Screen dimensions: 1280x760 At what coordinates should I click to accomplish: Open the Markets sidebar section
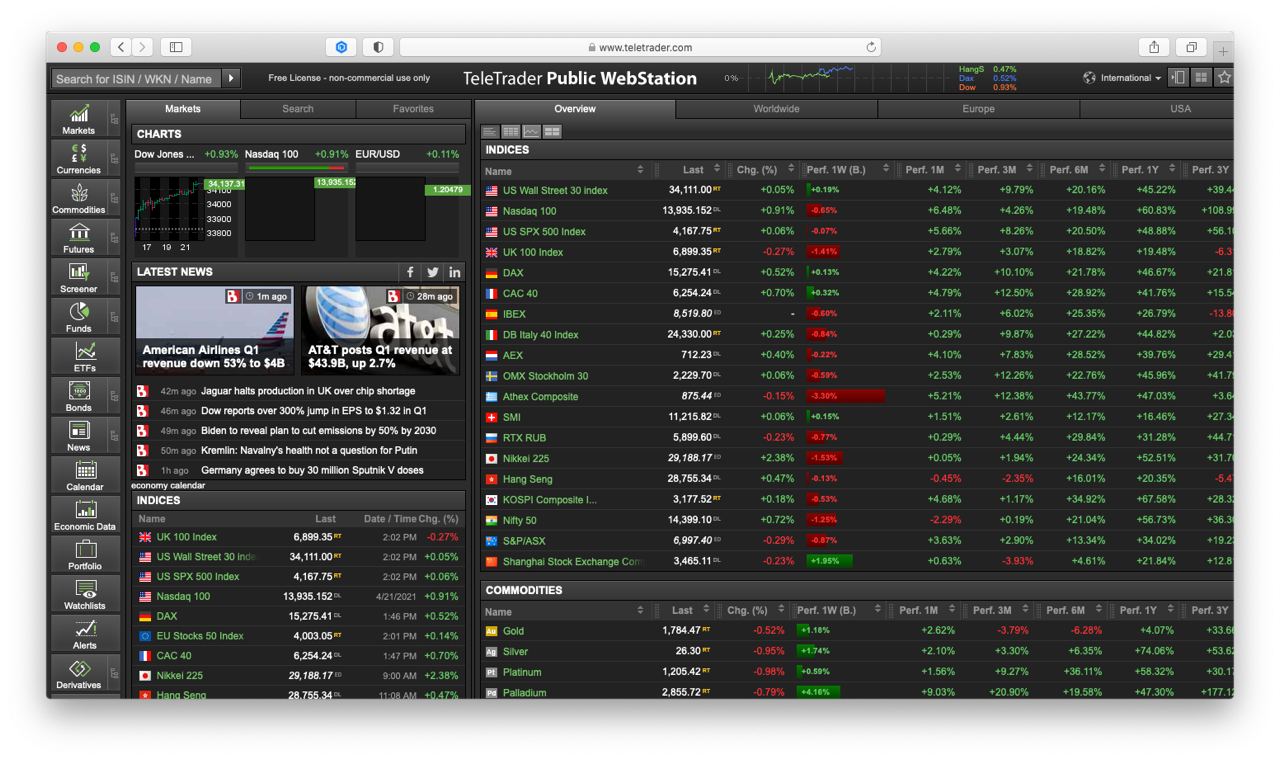pyautogui.click(x=79, y=119)
